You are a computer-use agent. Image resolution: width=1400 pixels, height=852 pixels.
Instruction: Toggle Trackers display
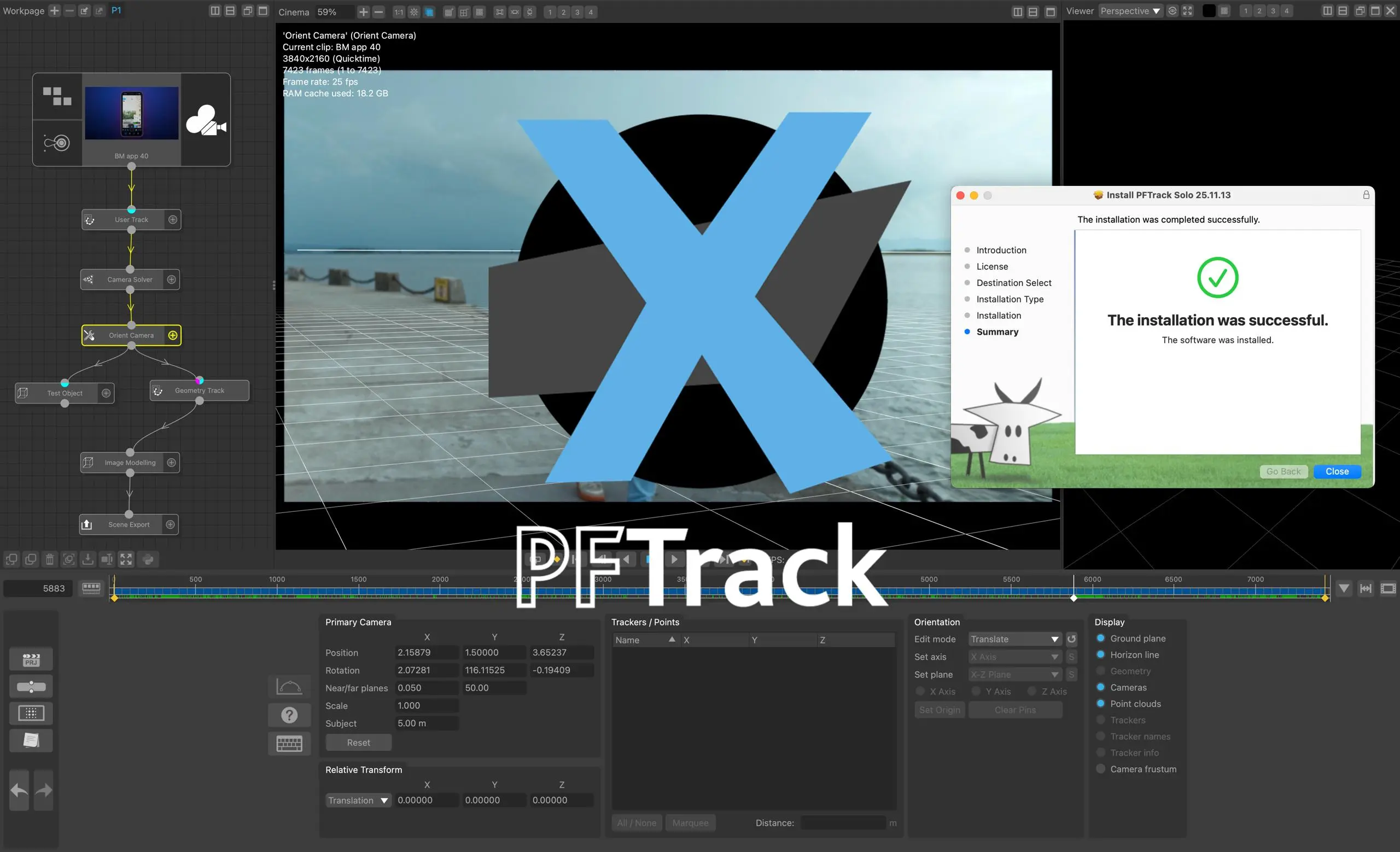tap(1100, 720)
